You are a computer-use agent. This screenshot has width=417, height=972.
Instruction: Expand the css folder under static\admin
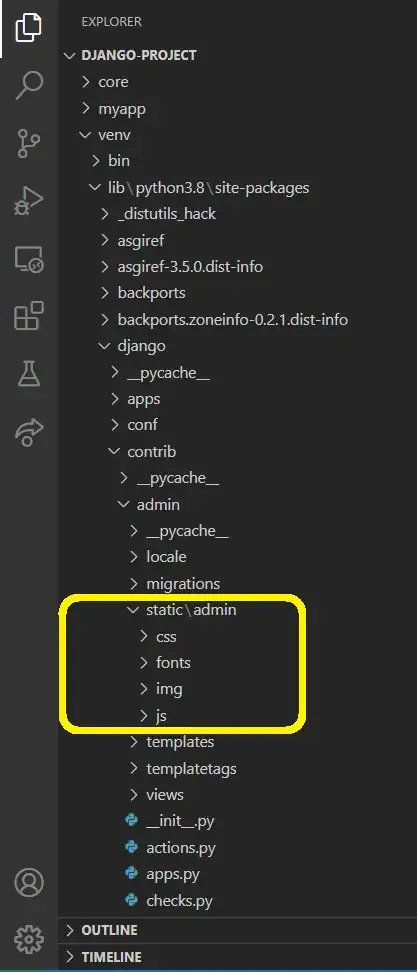point(238,637)
